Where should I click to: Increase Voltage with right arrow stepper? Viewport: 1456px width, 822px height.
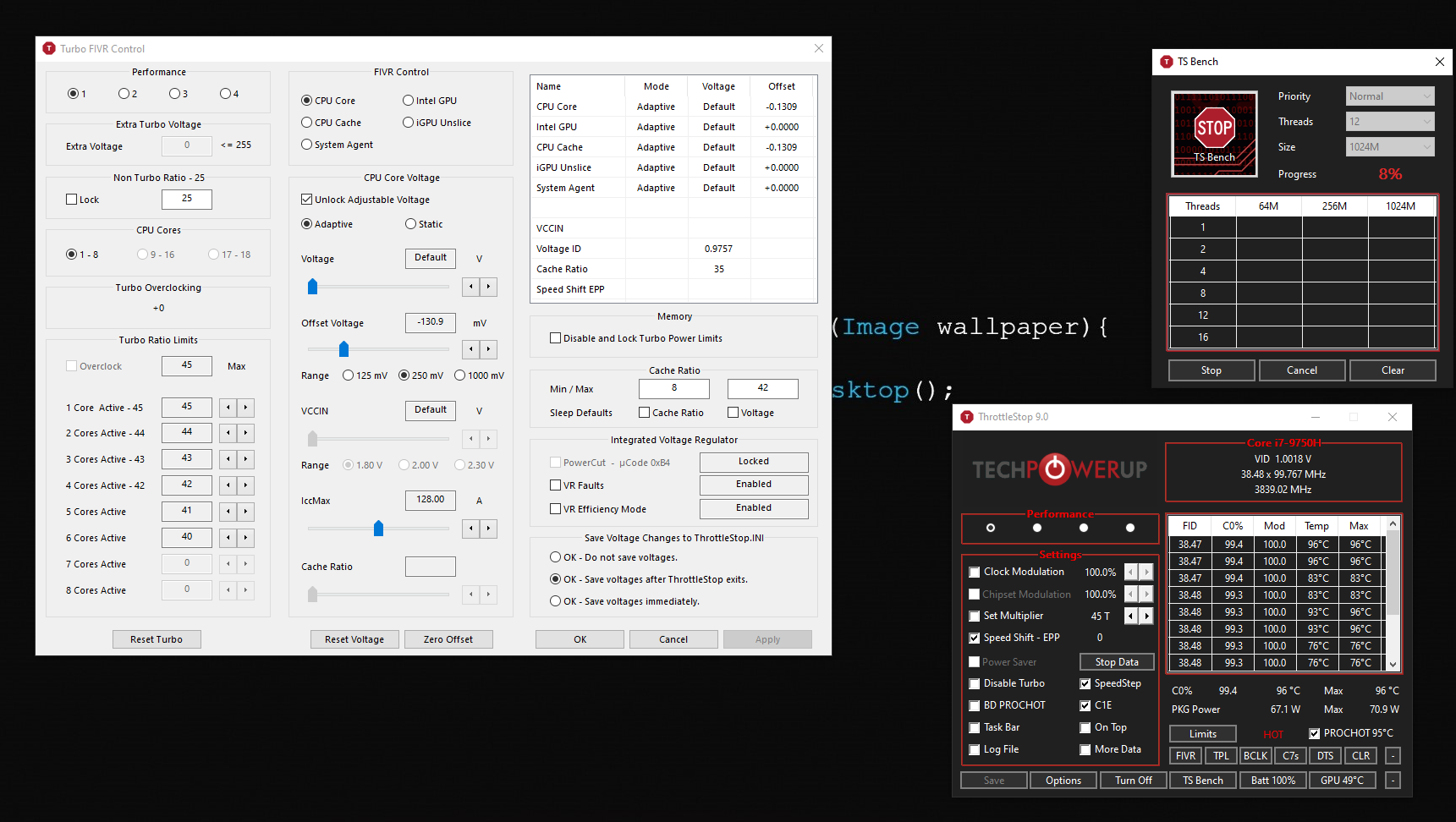[x=488, y=287]
